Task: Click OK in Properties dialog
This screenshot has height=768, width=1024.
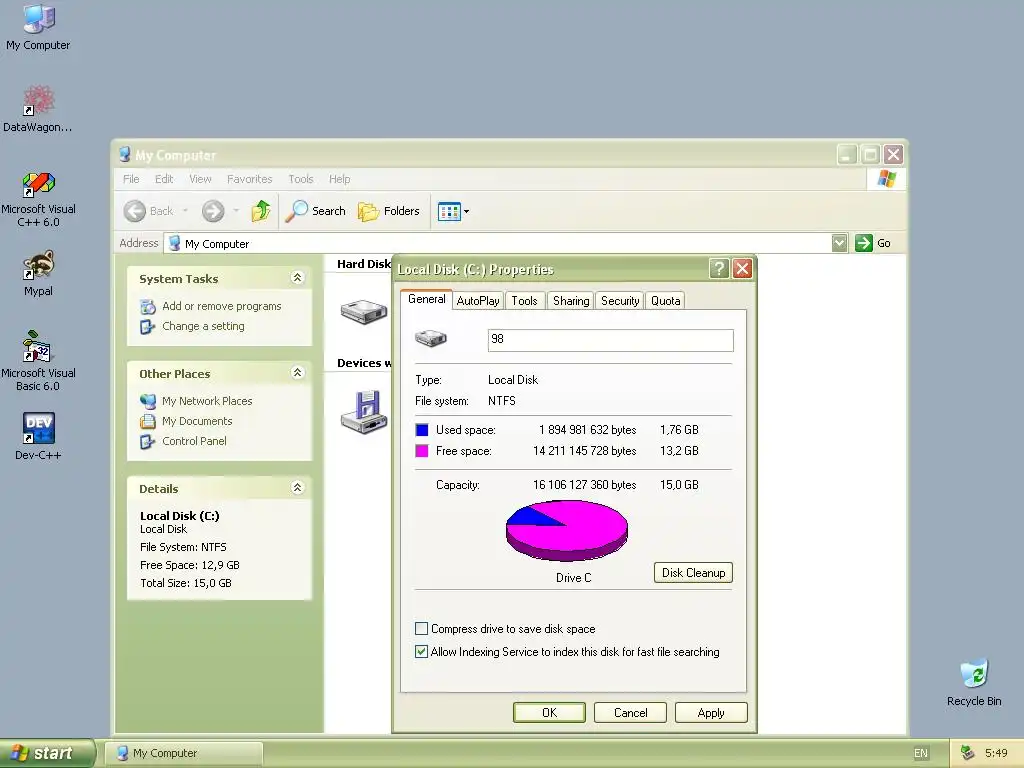Action: (549, 712)
